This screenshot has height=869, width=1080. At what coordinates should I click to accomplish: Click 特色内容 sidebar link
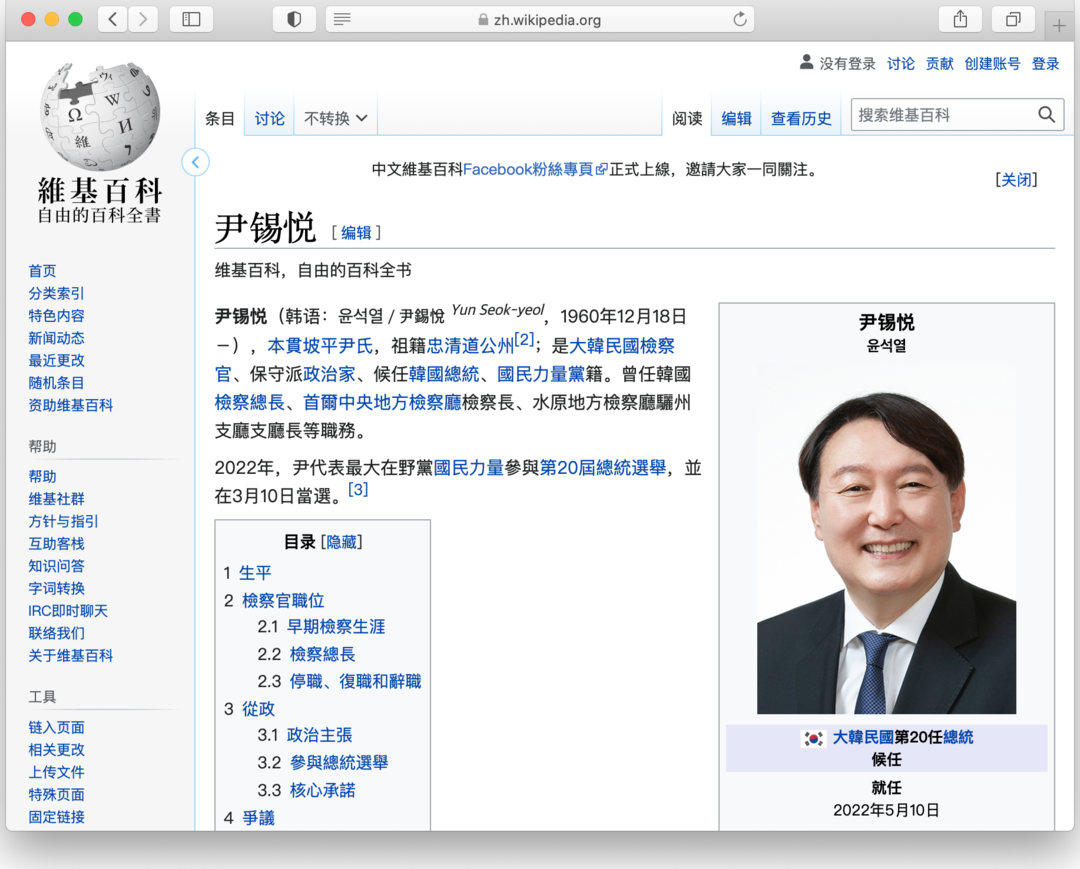pos(56,315)
